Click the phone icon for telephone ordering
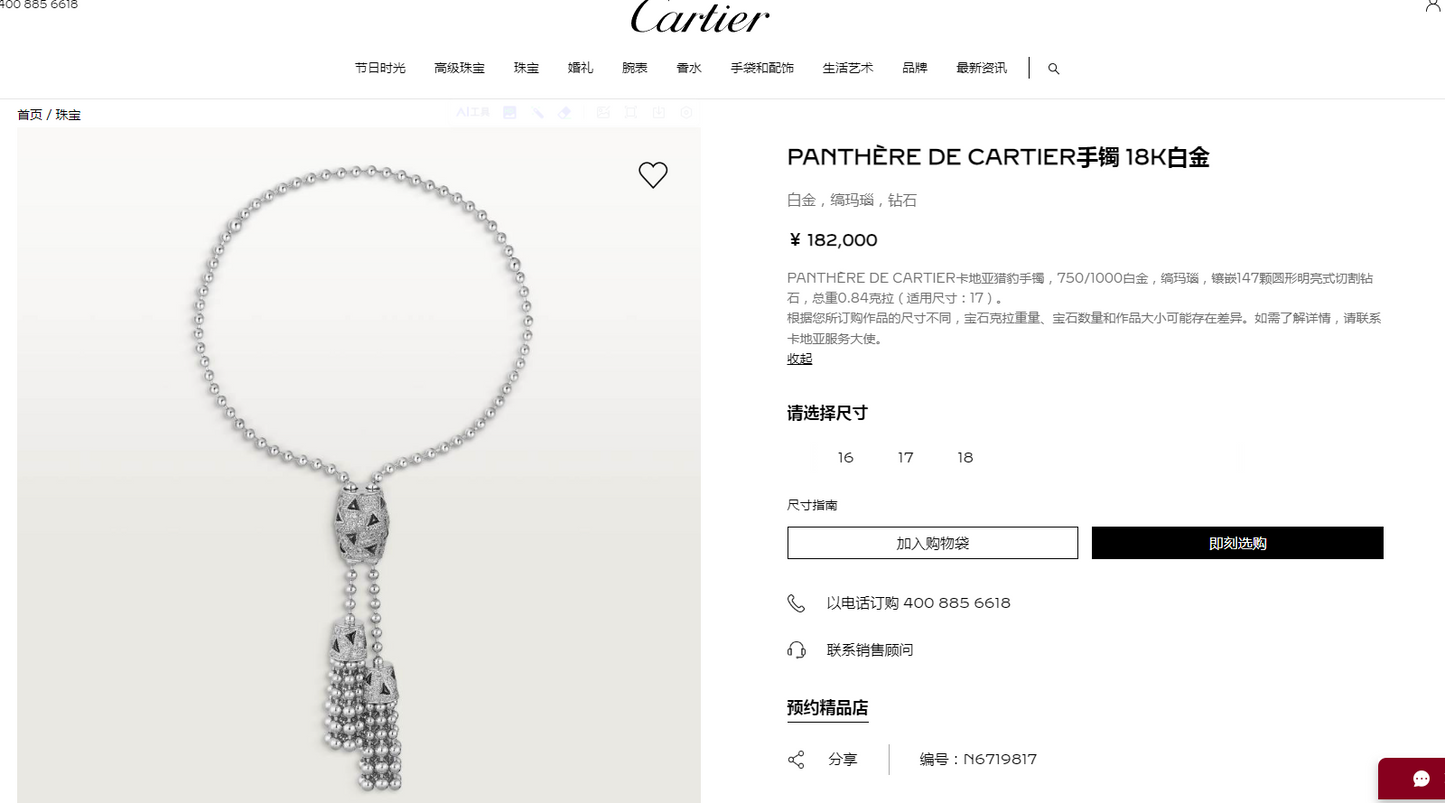The height and width of the screenshot is (803, 1445). coord(796,603)
